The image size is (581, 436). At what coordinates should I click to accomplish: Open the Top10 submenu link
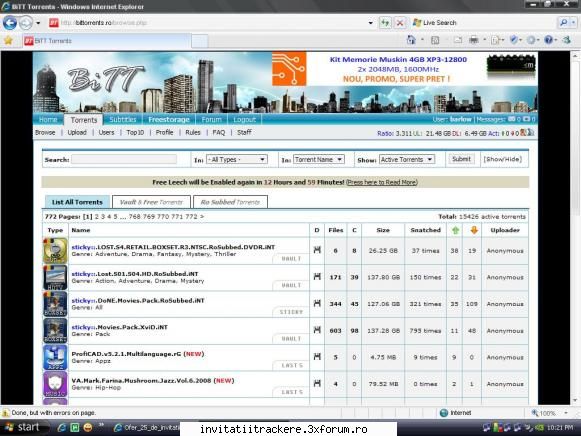click(135, 133)
